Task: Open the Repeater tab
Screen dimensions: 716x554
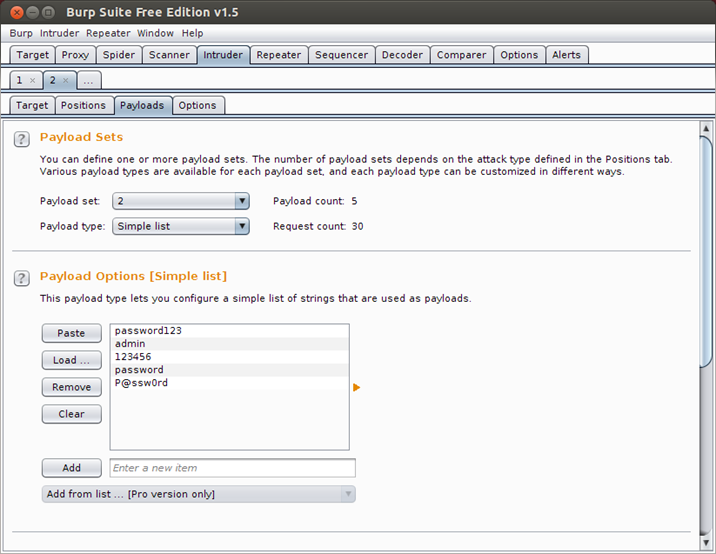Action: pyautogui.click(x=278, y=55)
